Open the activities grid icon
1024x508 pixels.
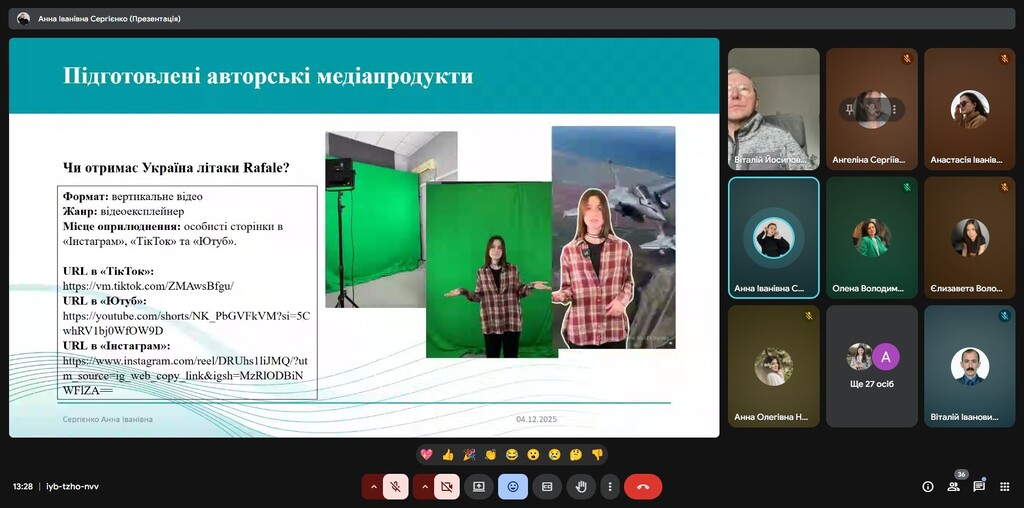(1004, 487)
